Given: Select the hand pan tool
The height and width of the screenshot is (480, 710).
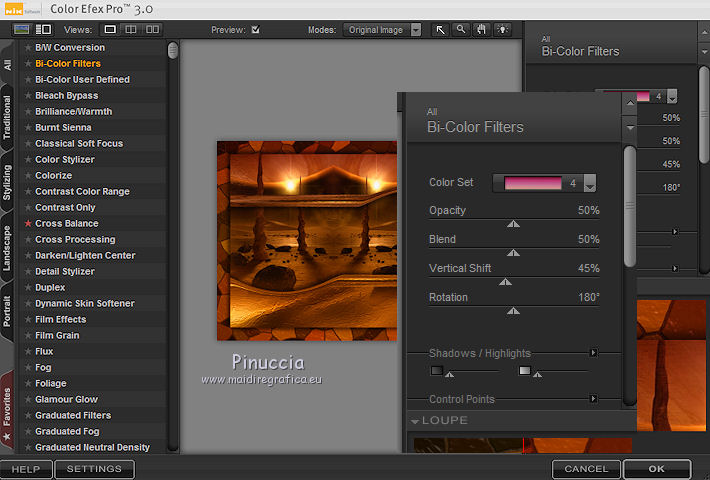Looking at the screenshot, I should pos(481,30).
